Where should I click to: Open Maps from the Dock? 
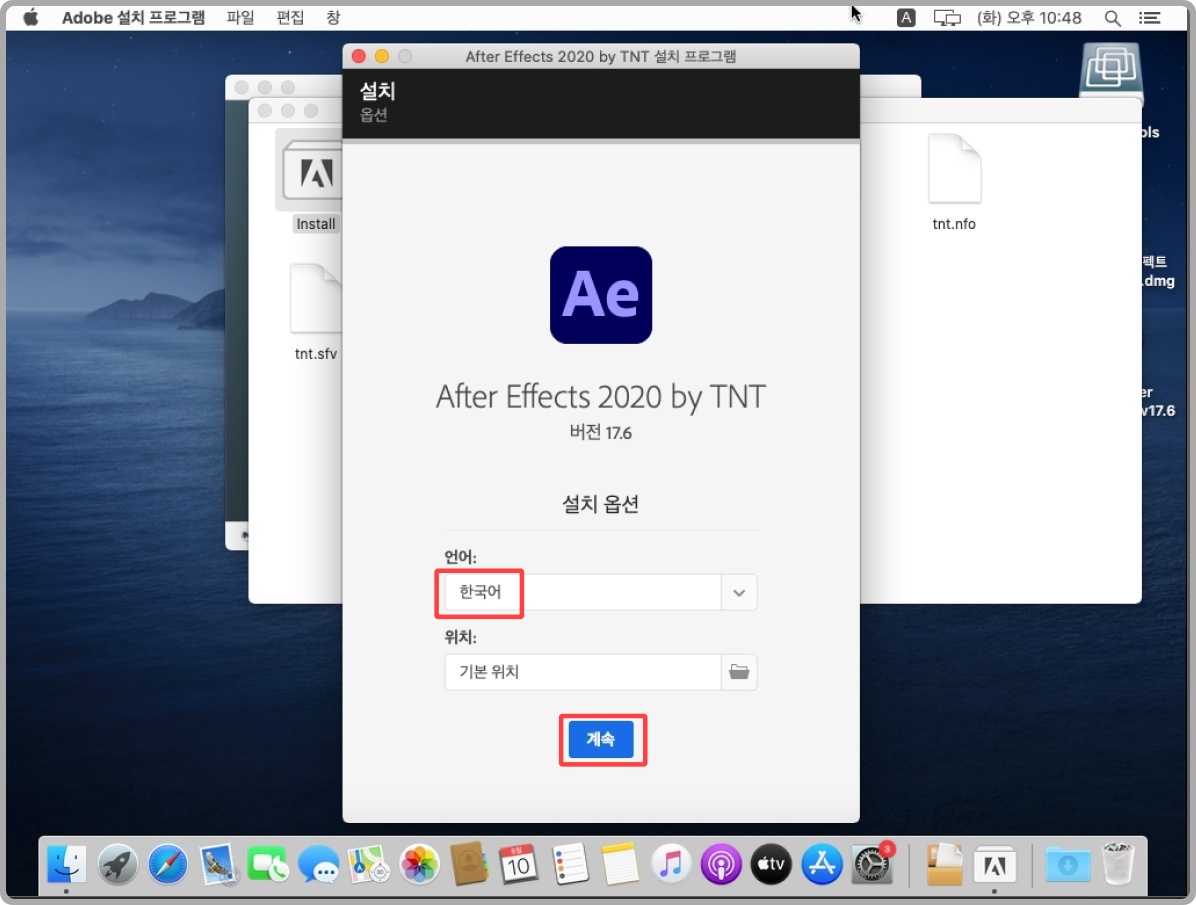click(x=368, y=865)
